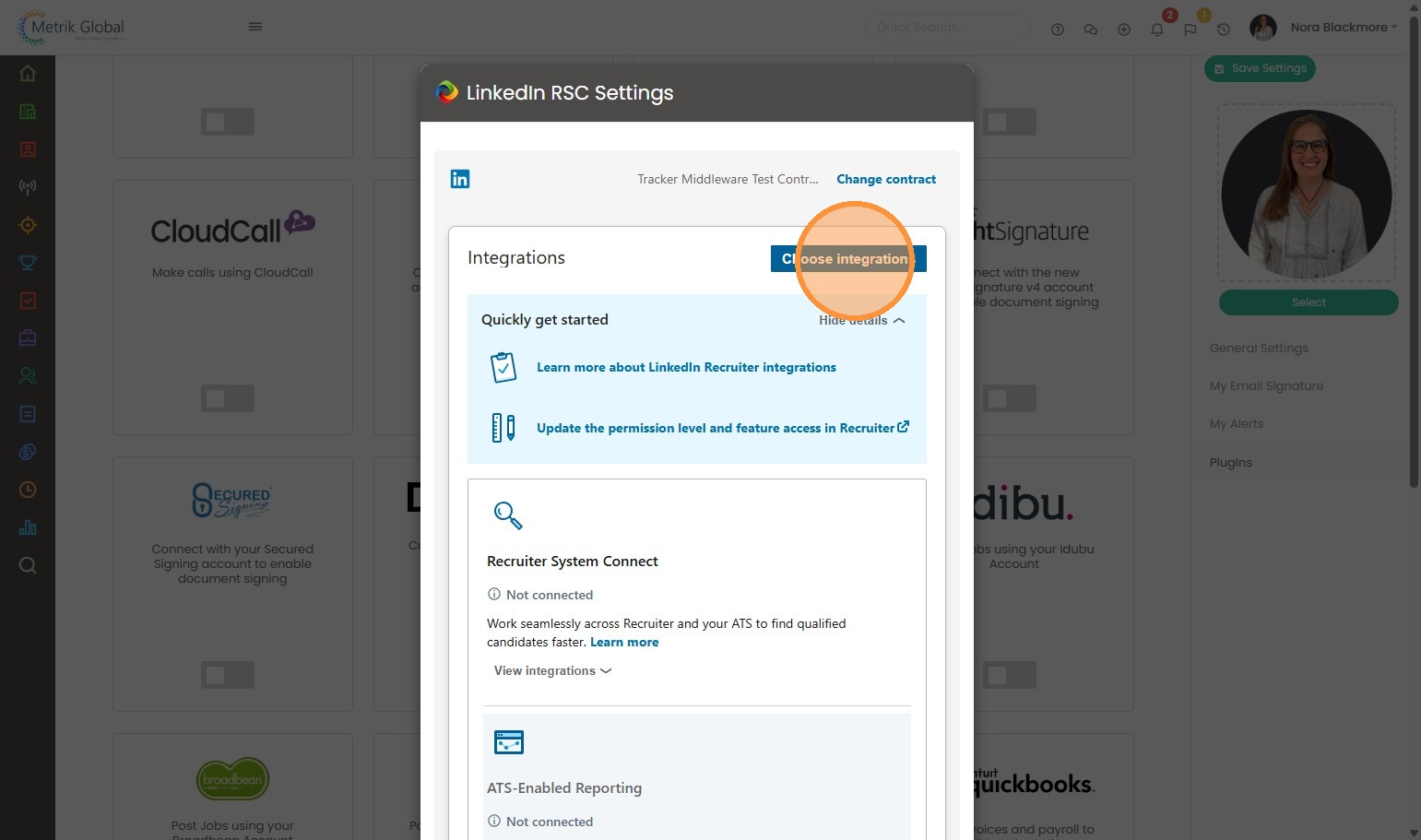
Task: Open the Plugins settings menu item
Action: 1230,463
